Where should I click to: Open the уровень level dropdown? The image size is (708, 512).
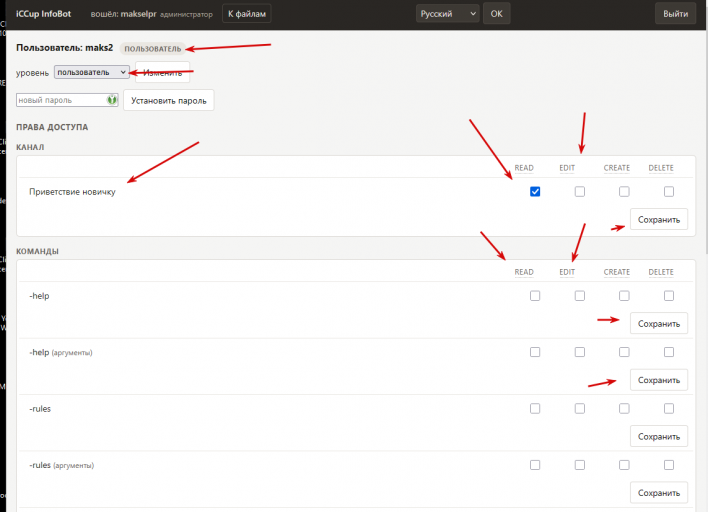pos(92,72)
